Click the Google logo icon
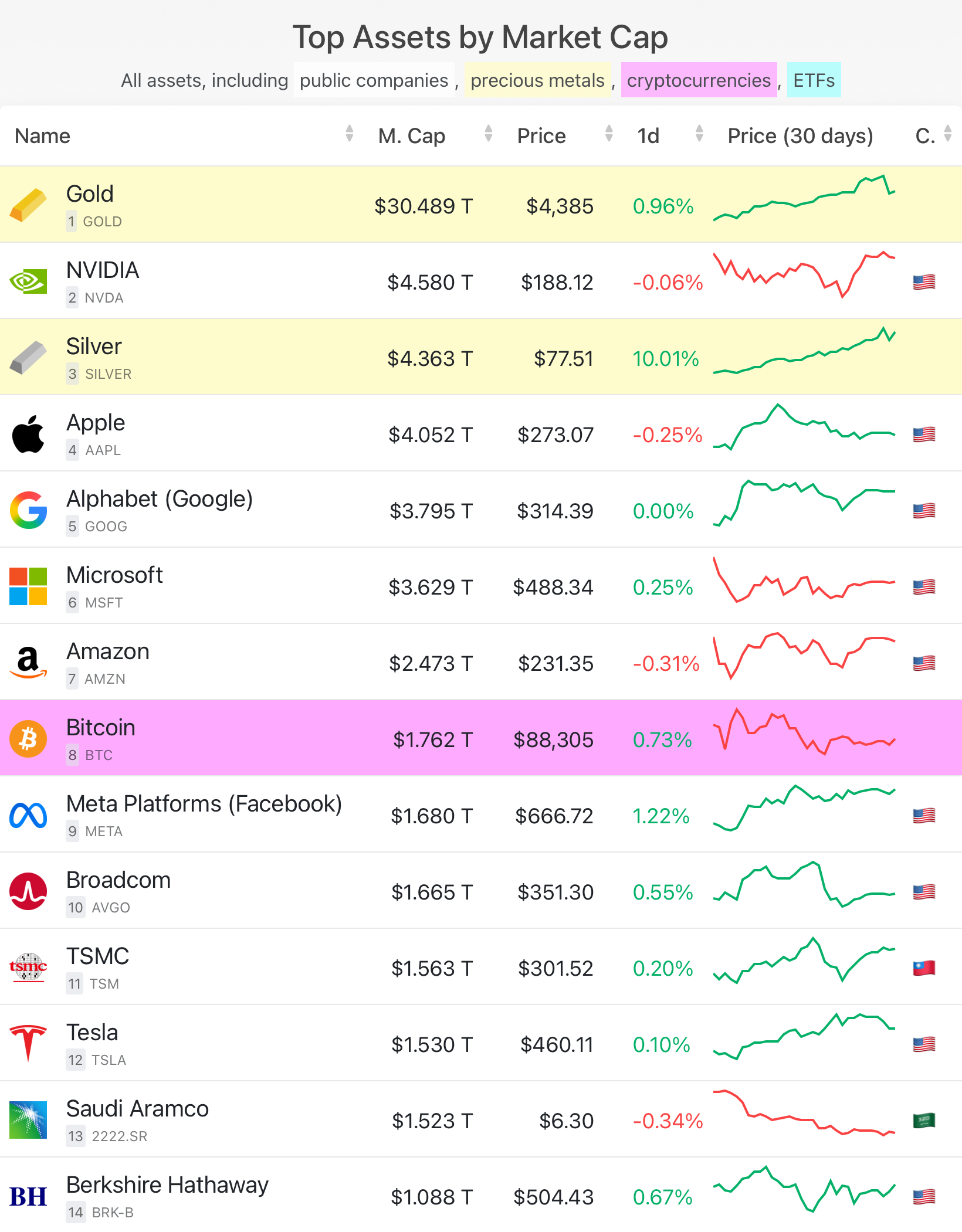Image resolution: width=962 pixels, height=1232 pixels. click(28, 510)
